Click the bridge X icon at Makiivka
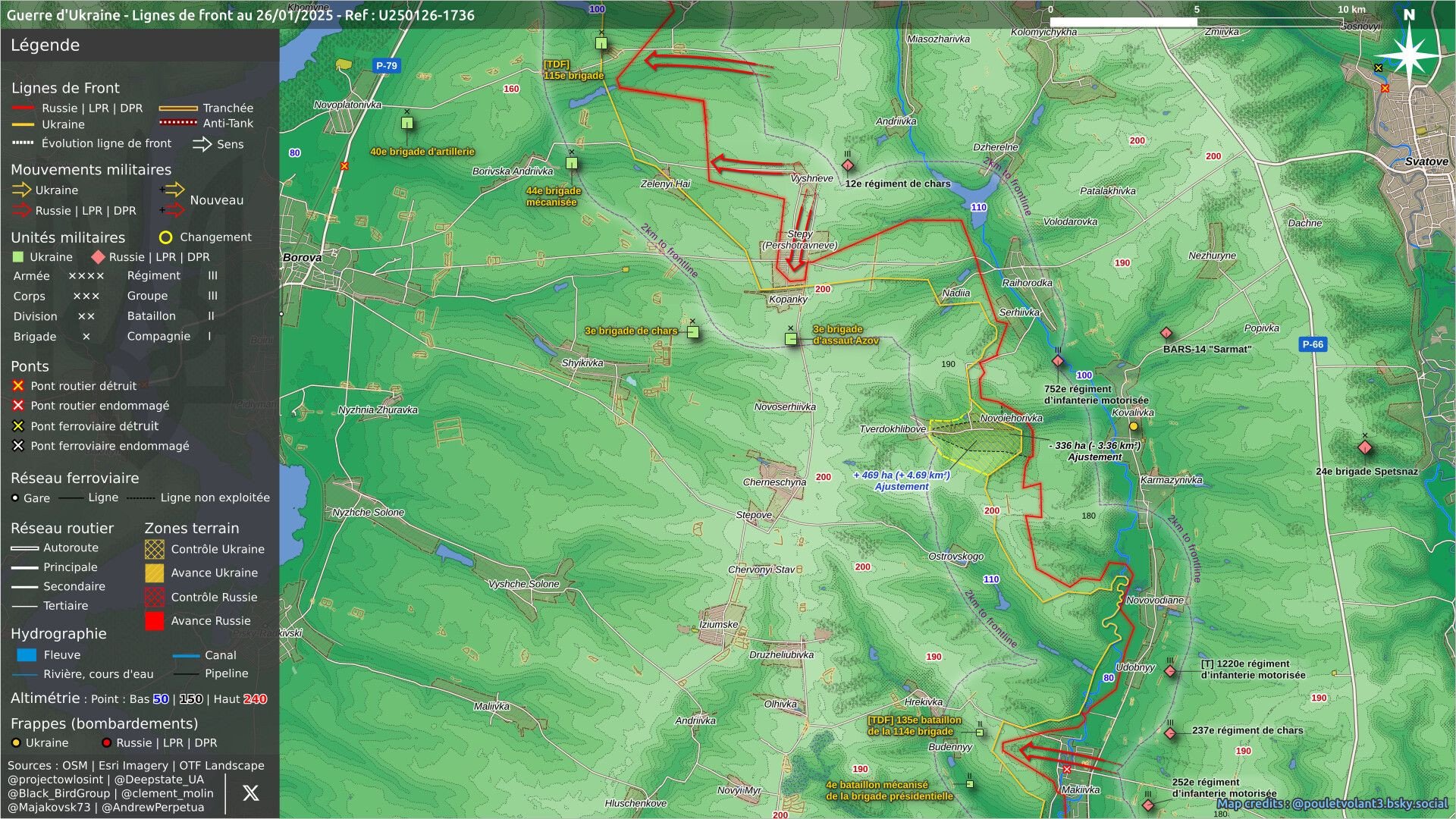Screen dimensions: 1456x819 (x=1067, y=769)
